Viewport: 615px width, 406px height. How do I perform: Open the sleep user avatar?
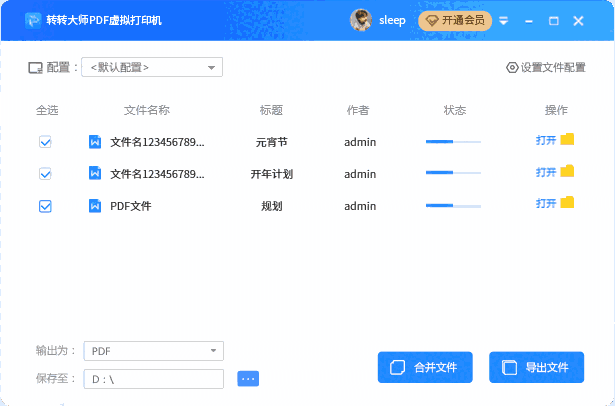tap(361, 20)
